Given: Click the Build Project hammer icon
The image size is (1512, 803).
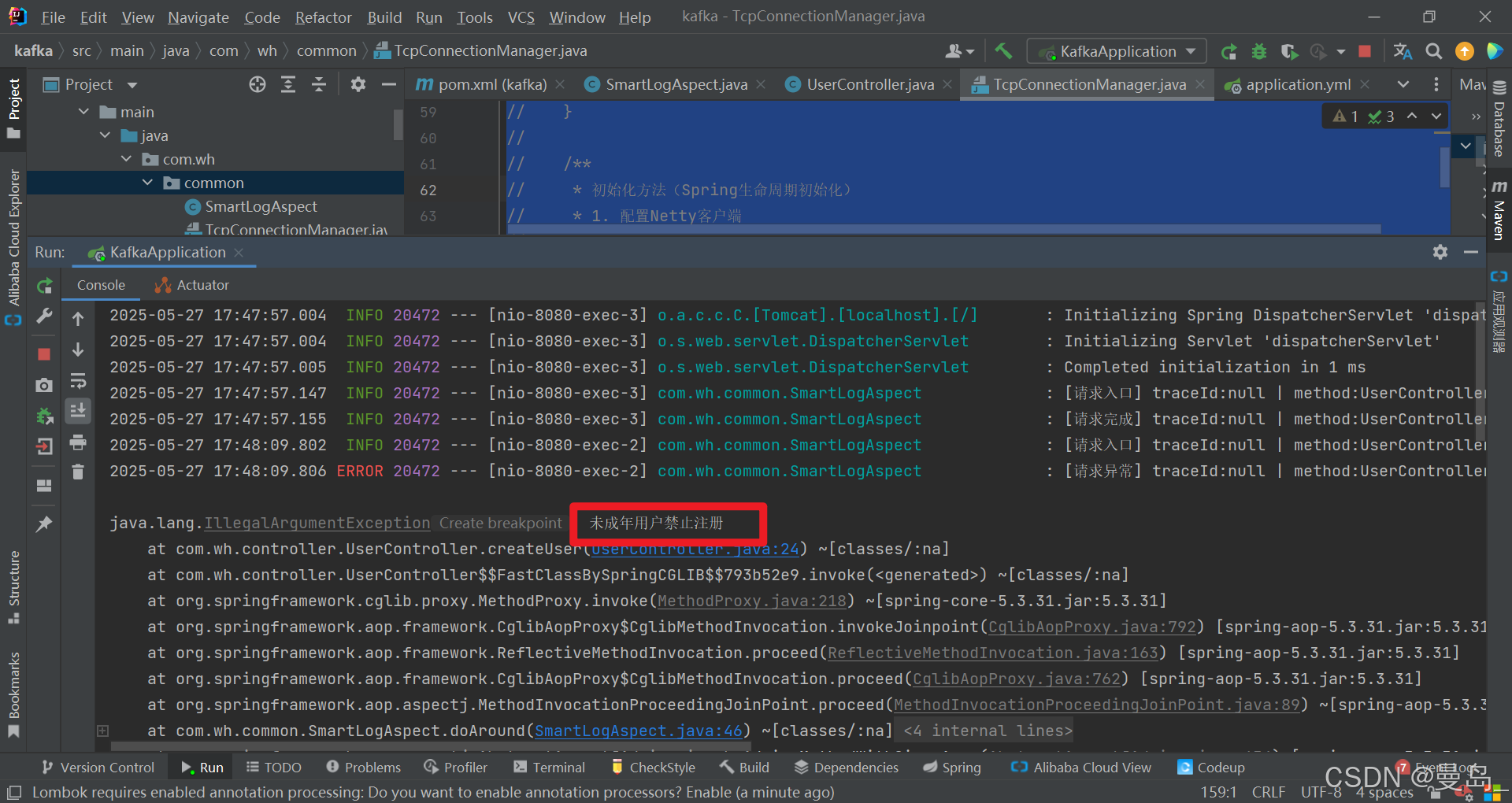Looking at the screenshot, I should (1002, 51).
